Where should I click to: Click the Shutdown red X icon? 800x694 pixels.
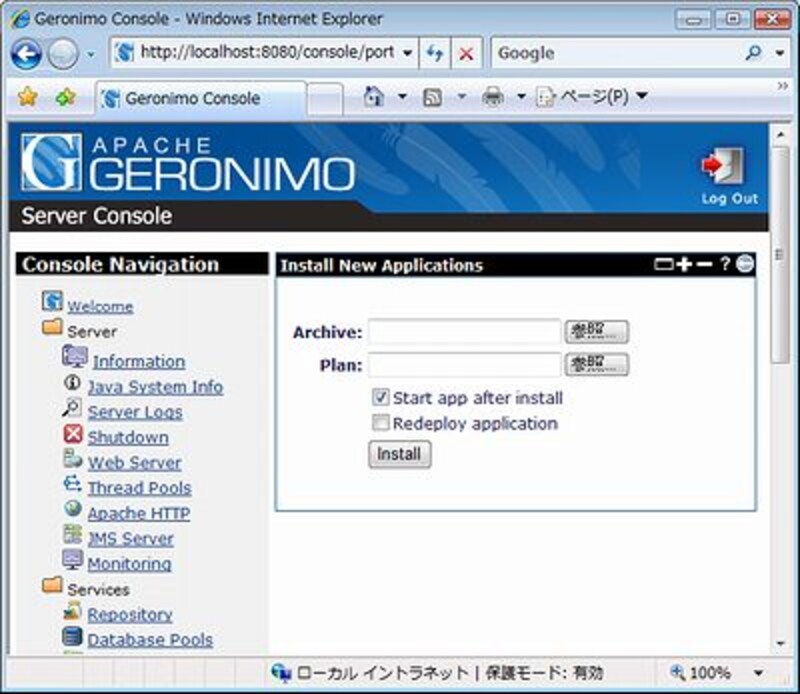(x=73, y=435)
